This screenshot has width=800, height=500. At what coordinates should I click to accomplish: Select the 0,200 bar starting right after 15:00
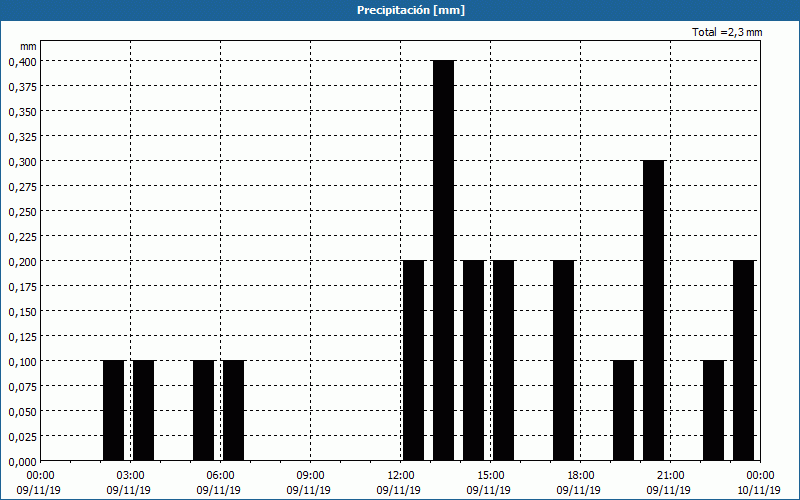(504, 360)
